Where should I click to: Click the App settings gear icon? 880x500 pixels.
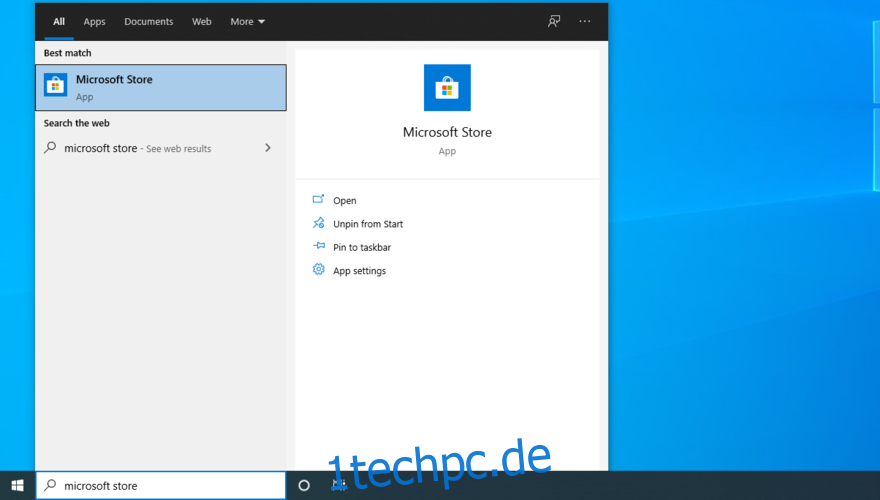pos(318,269)
